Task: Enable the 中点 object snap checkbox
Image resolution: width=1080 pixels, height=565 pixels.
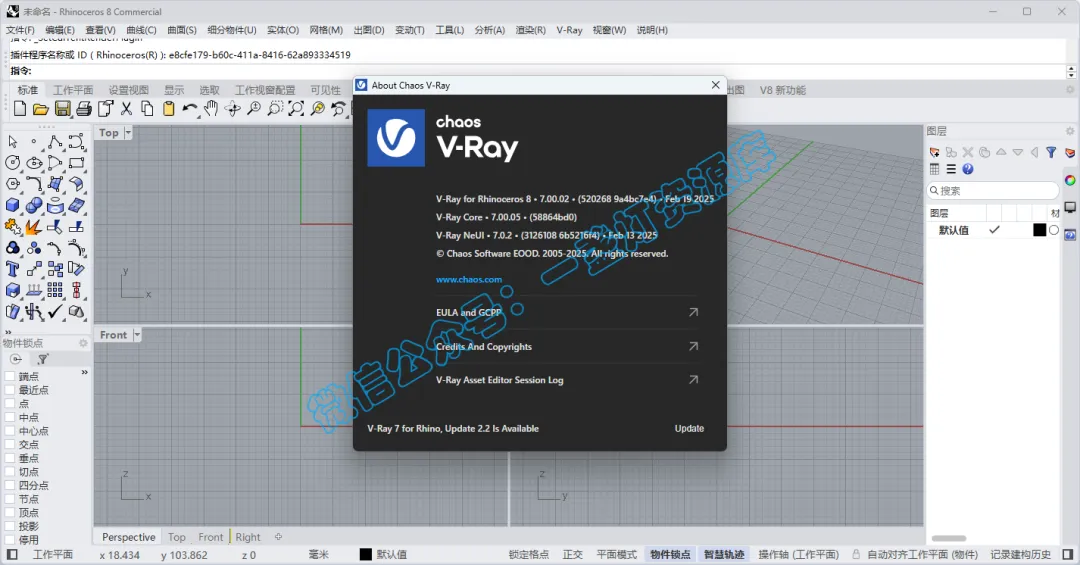Action: 10,418
